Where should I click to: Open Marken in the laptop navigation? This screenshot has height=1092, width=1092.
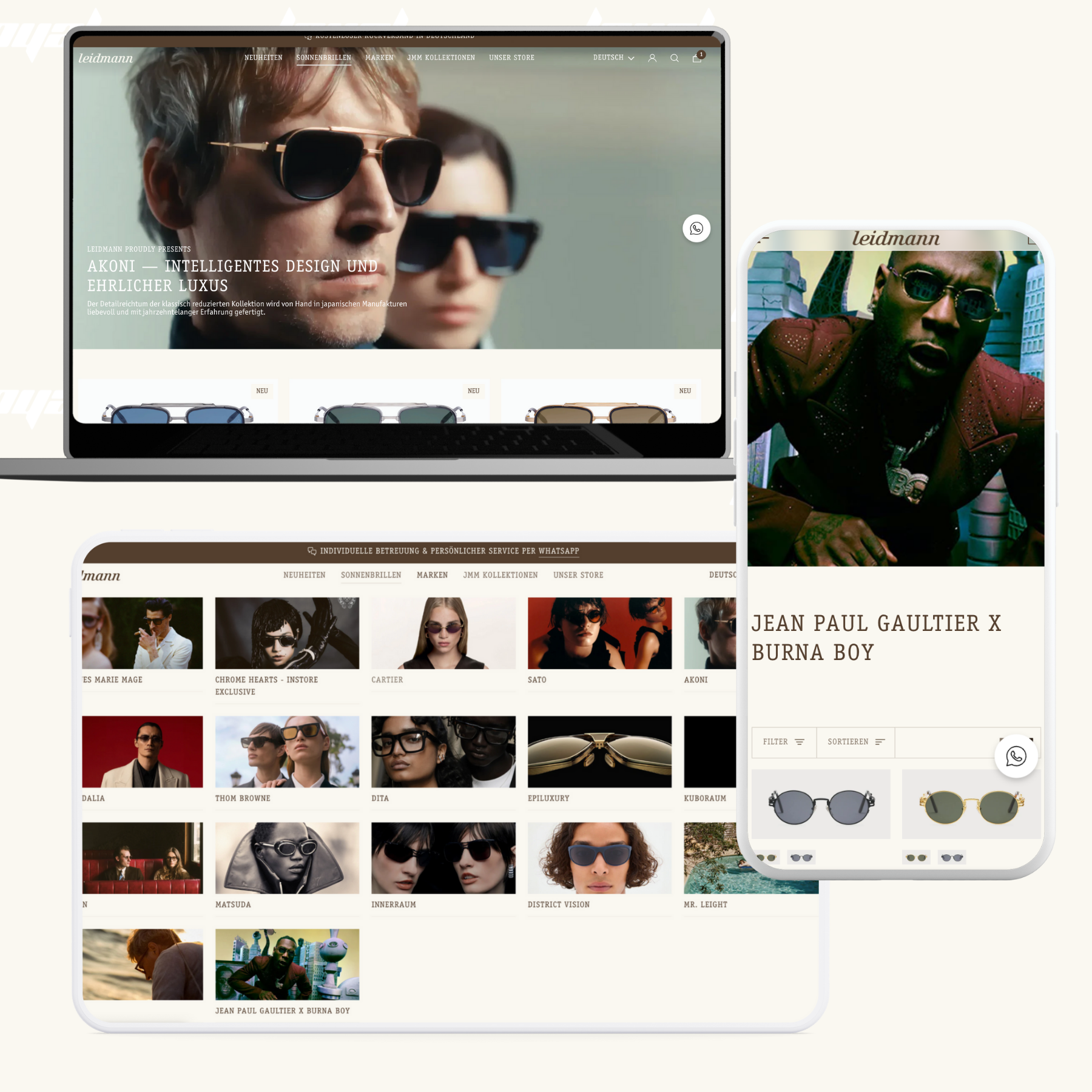(379, 58)
